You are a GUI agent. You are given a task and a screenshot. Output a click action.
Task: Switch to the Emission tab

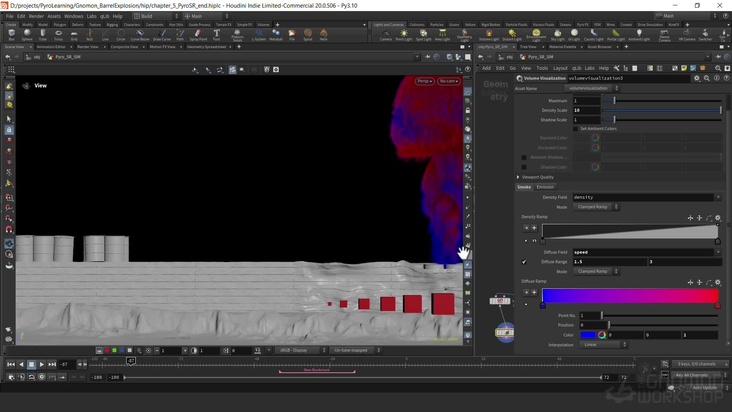(545, 187)
